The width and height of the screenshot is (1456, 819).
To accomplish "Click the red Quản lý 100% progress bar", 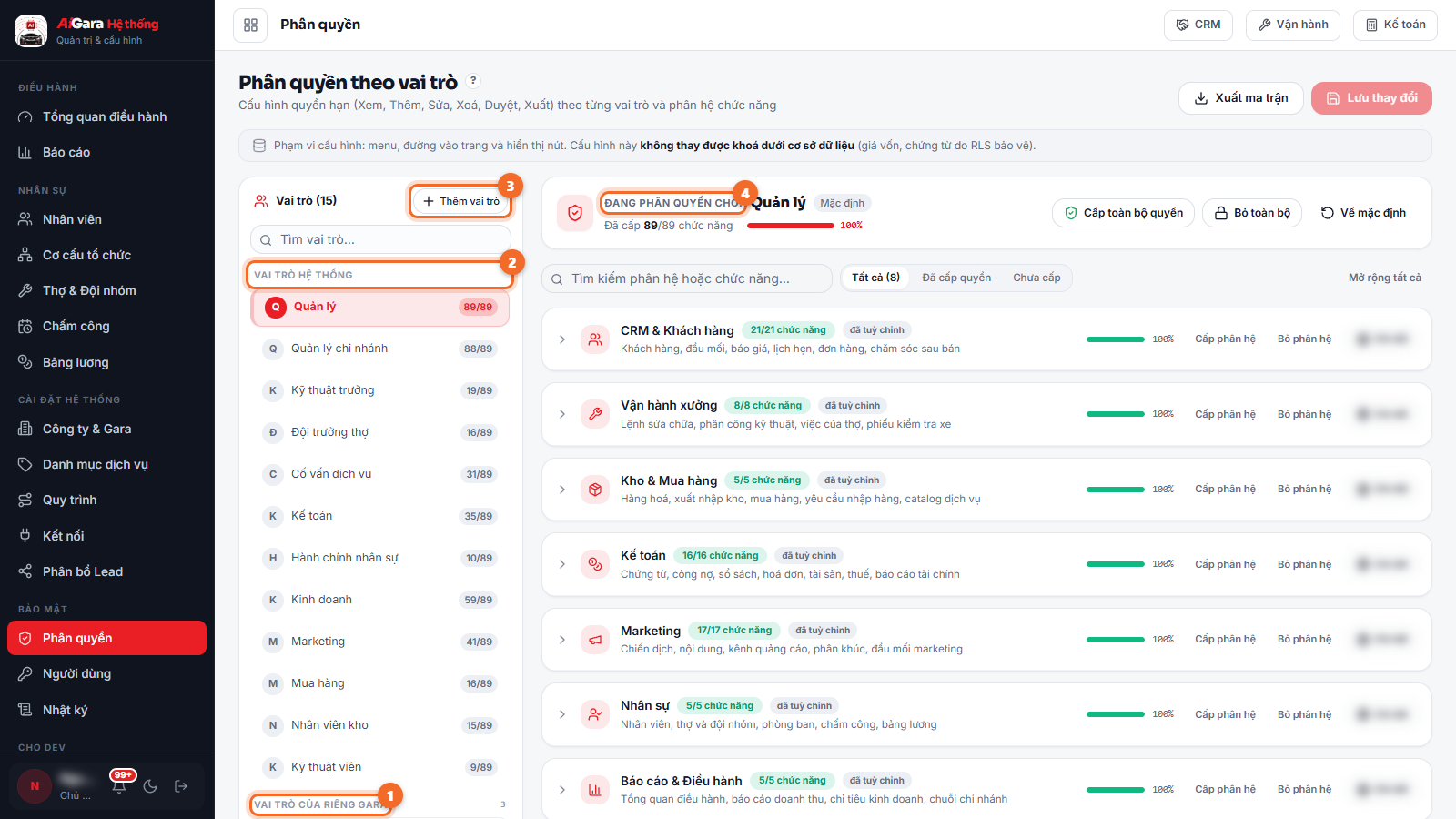I will [x=790, y=226].
